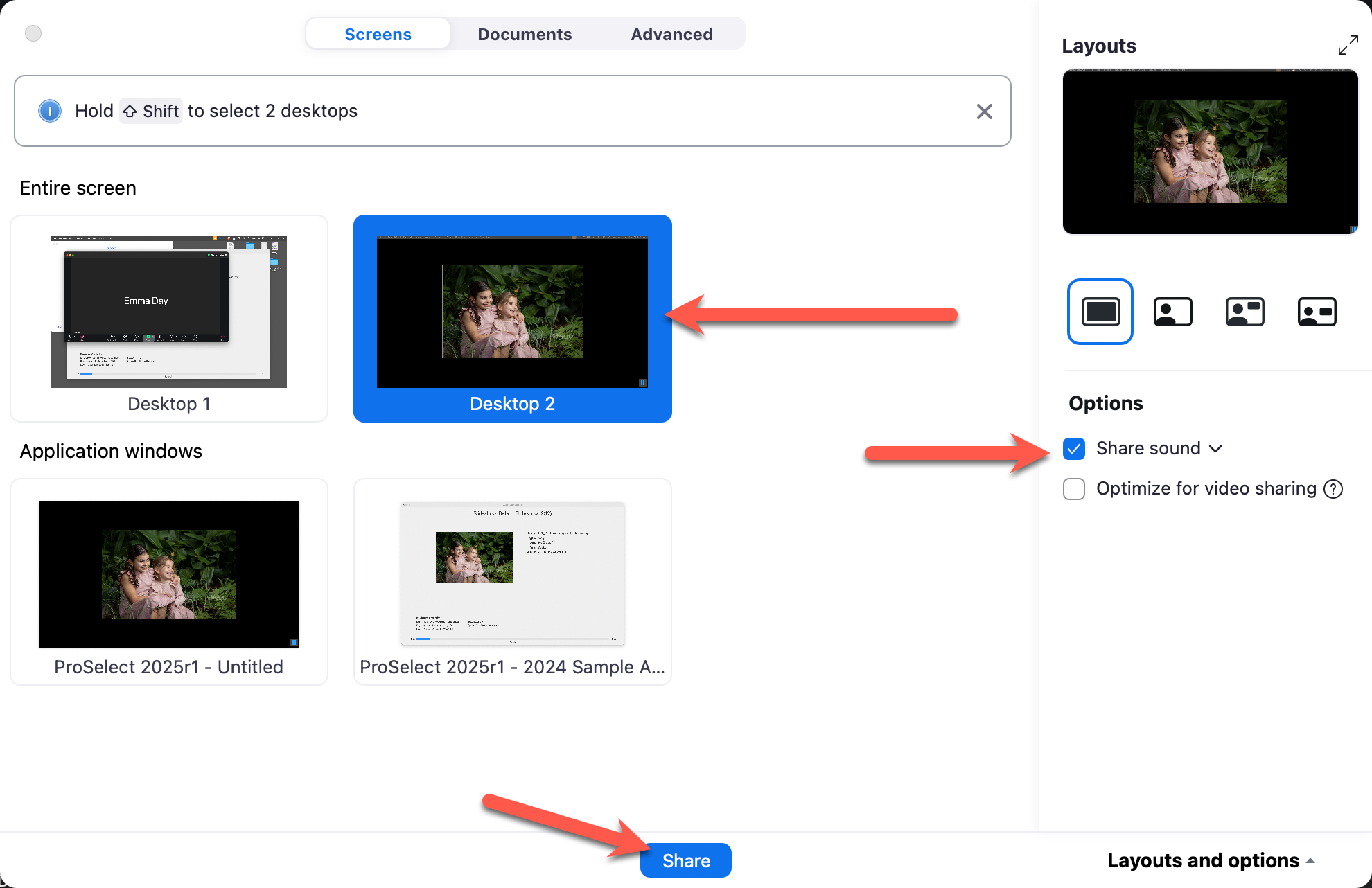
Task: Pick the side-by-side speaker layout icon
Action: coord(1317,312)
